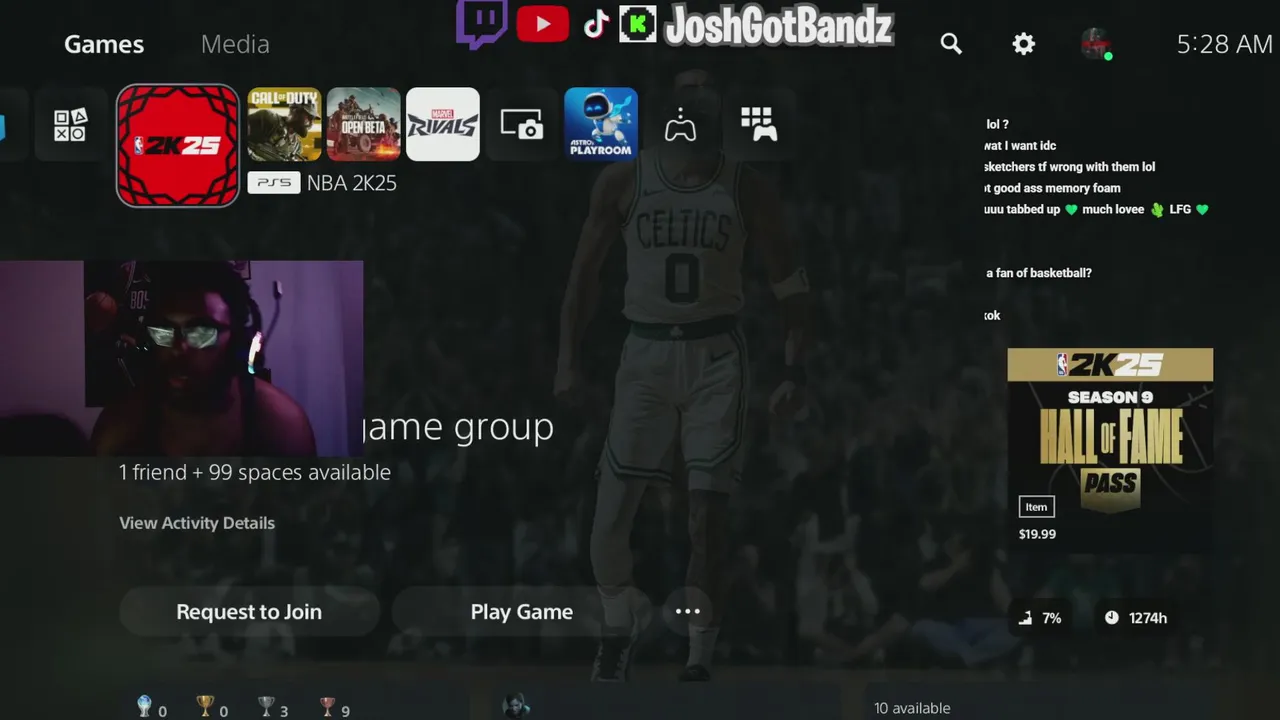Click the 1274h play time clock icon
Screen dimensions: 1280x720
click(1112, 618)
